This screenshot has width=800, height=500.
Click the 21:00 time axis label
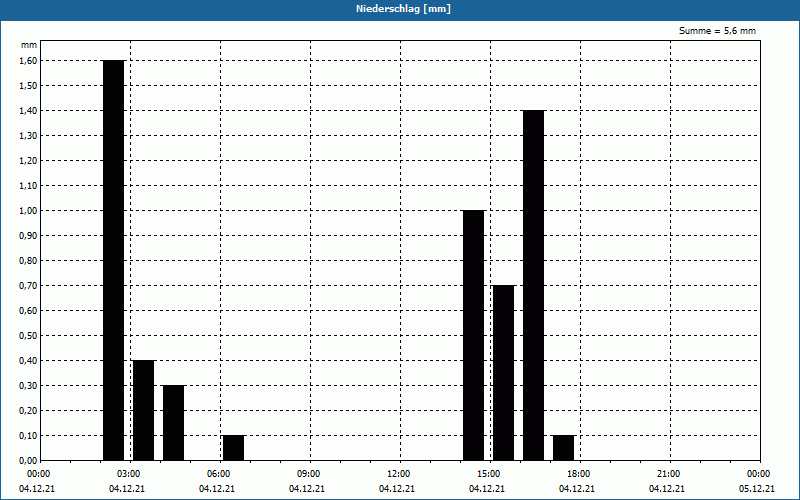[x=668, y=474]
